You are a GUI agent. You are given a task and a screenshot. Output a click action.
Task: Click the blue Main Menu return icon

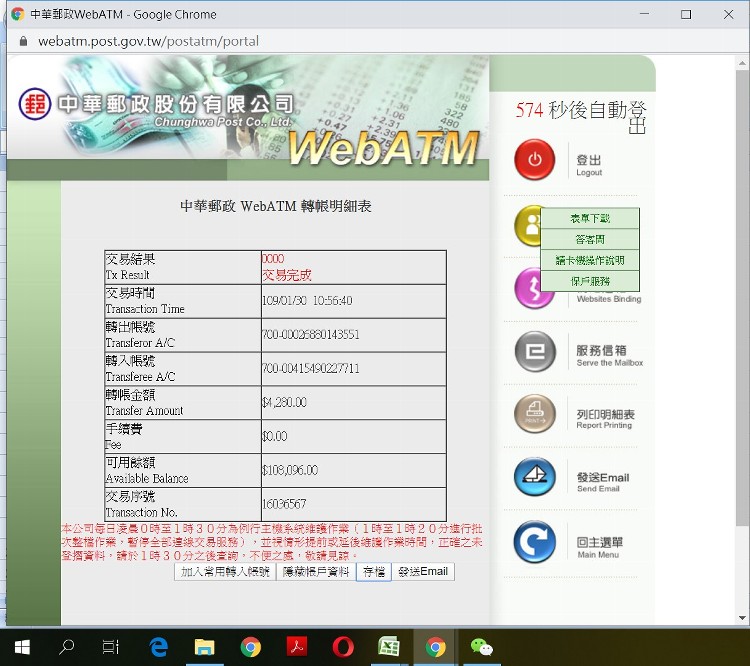click(535, 541)
